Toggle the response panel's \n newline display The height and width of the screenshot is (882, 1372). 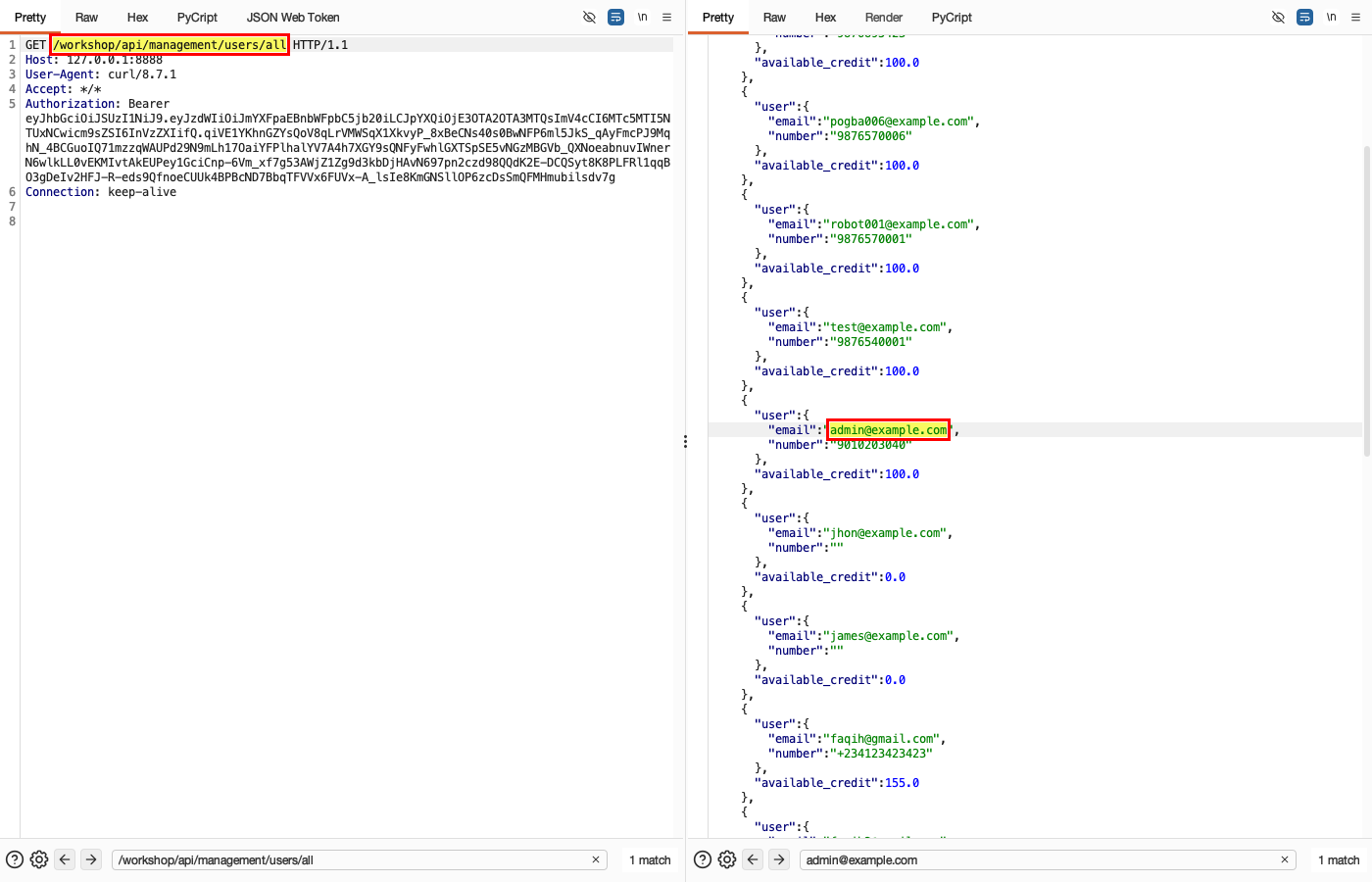tap(1332, 18)
